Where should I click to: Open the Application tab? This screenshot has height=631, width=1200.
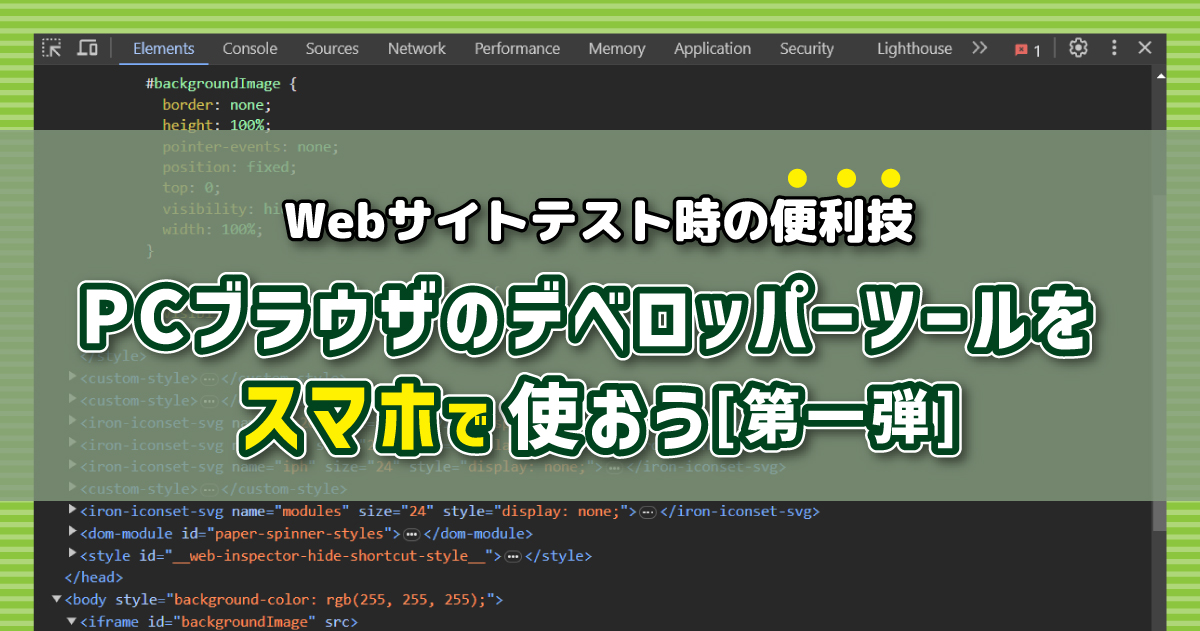point(712,48)
